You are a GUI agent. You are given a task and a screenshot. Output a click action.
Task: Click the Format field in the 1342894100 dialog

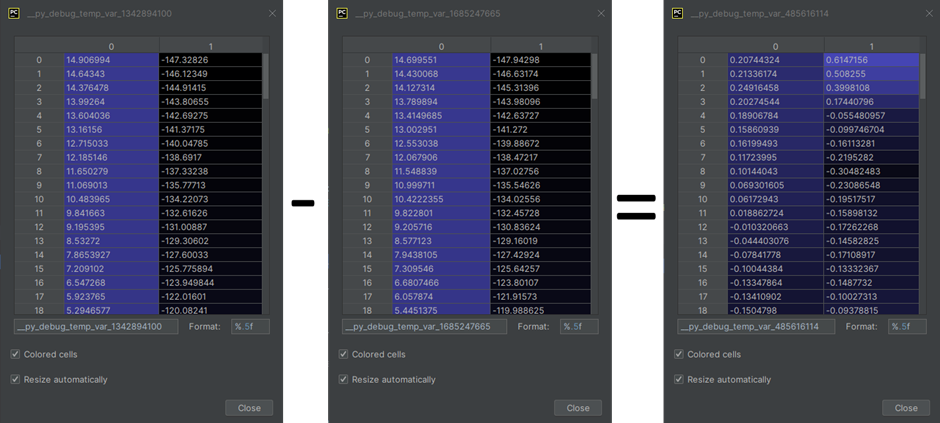pos(250,327)
